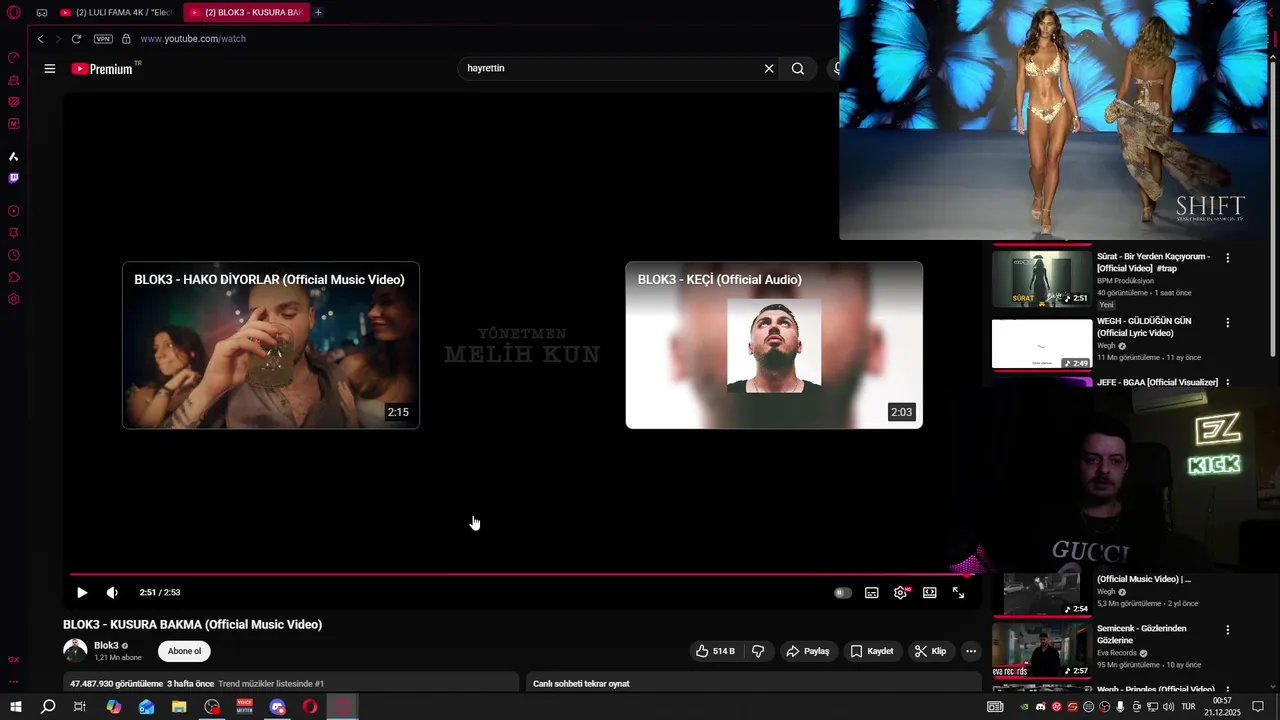
Task: Open History clock icon in sidebar
Action: (x=14, y=255)
